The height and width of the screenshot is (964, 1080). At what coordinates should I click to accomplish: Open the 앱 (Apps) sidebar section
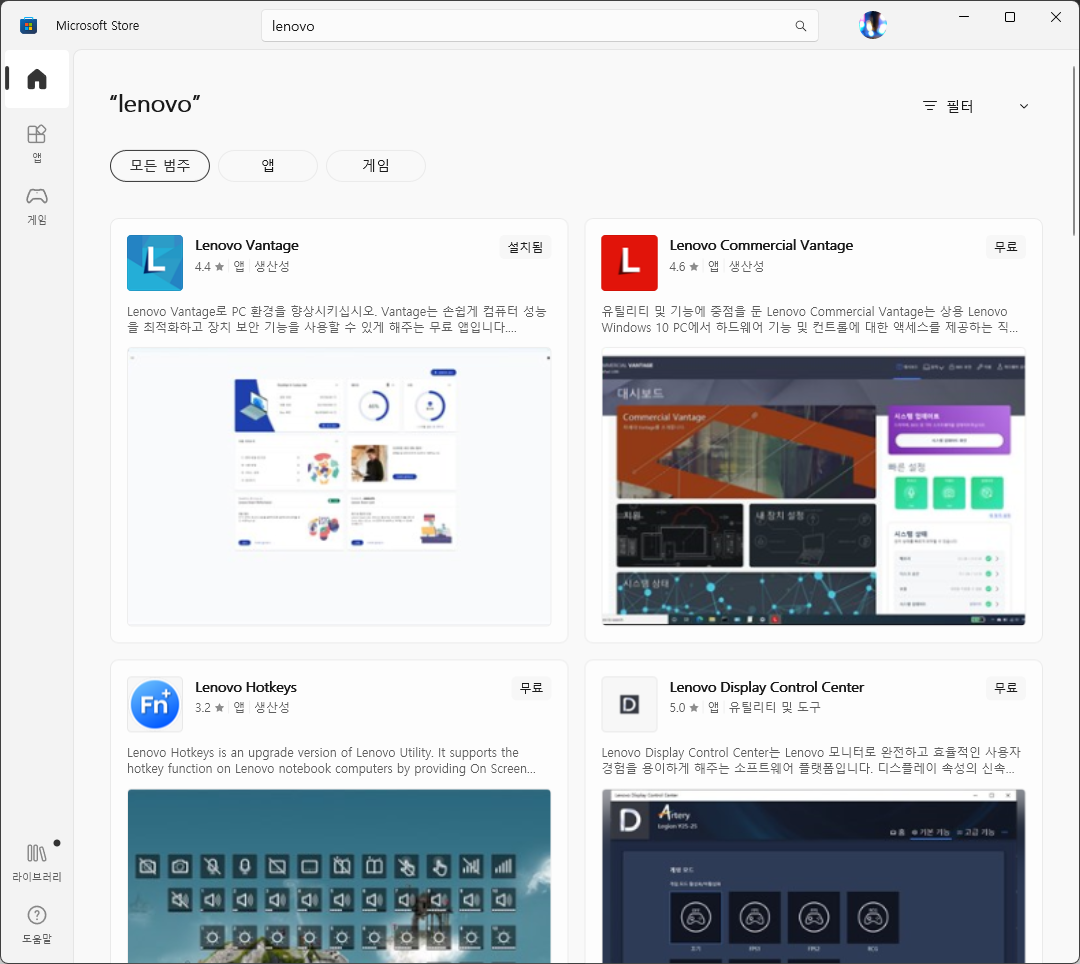pos(37,143)
